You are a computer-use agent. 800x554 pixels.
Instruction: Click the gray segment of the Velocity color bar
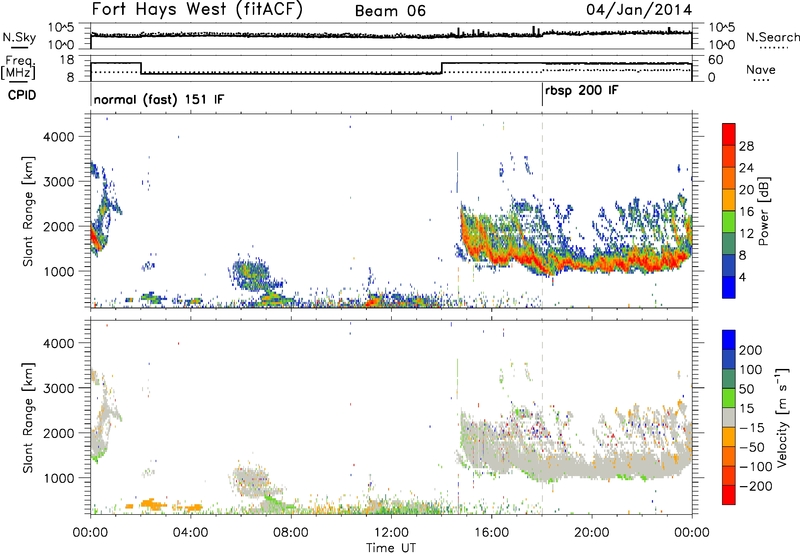tap(729, 418)
